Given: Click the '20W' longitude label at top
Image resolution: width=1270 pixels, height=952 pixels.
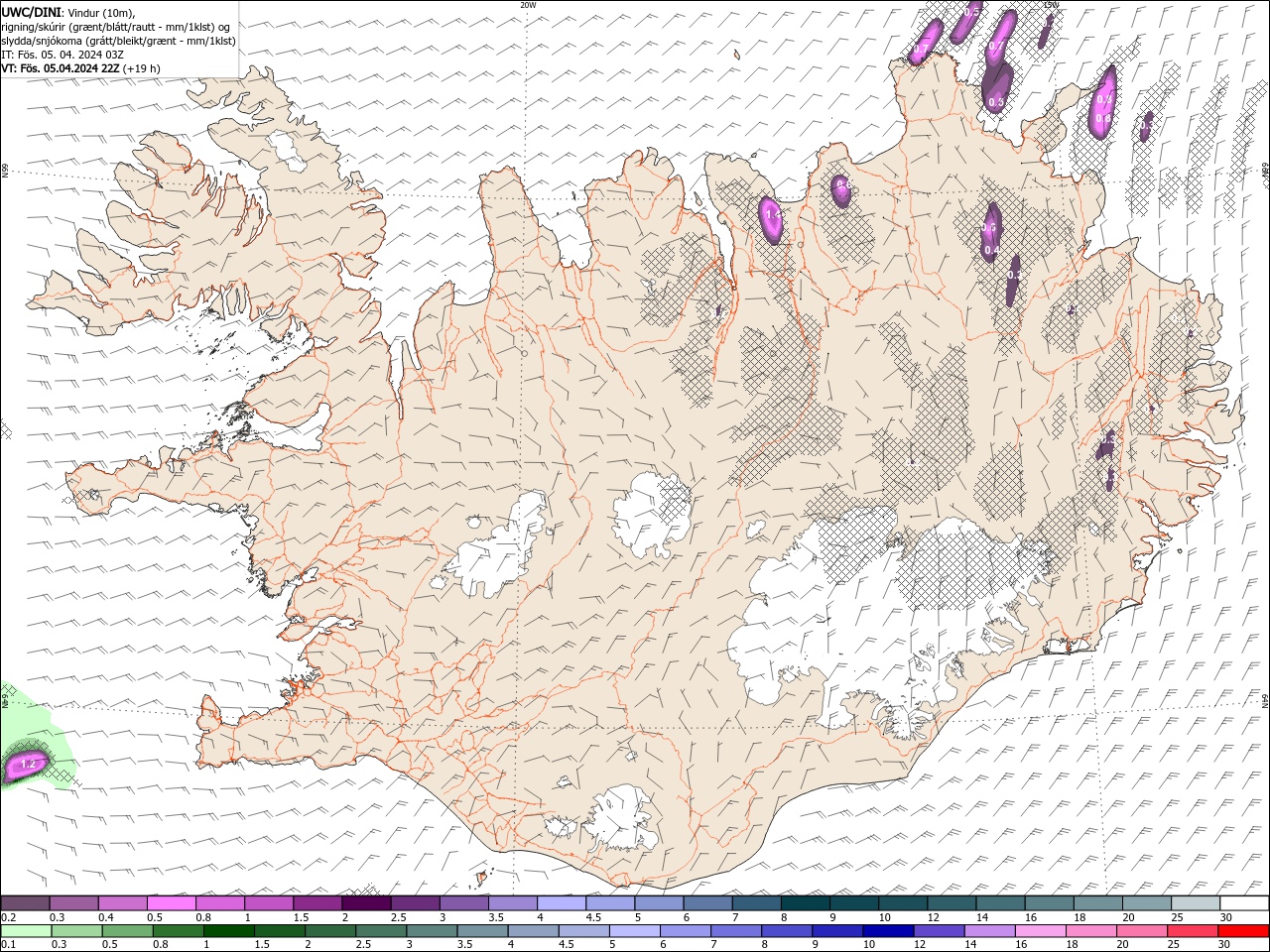Looking at the screenshot, I should tap(528, 5).
